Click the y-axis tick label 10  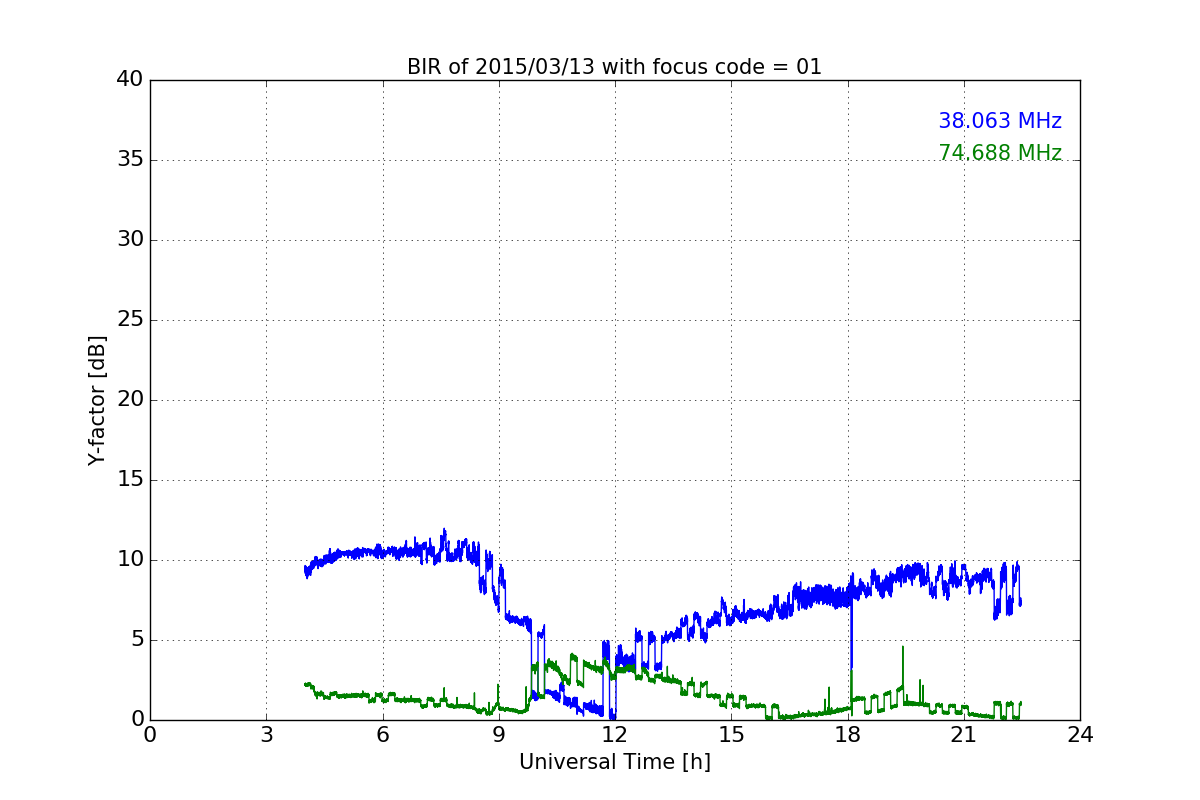pyautogui.click(x=129, y=560)
